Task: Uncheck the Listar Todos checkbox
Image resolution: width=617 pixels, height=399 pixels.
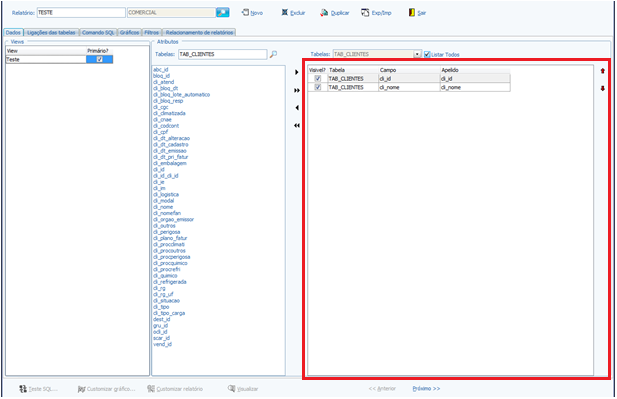Action: click(427, 54)
